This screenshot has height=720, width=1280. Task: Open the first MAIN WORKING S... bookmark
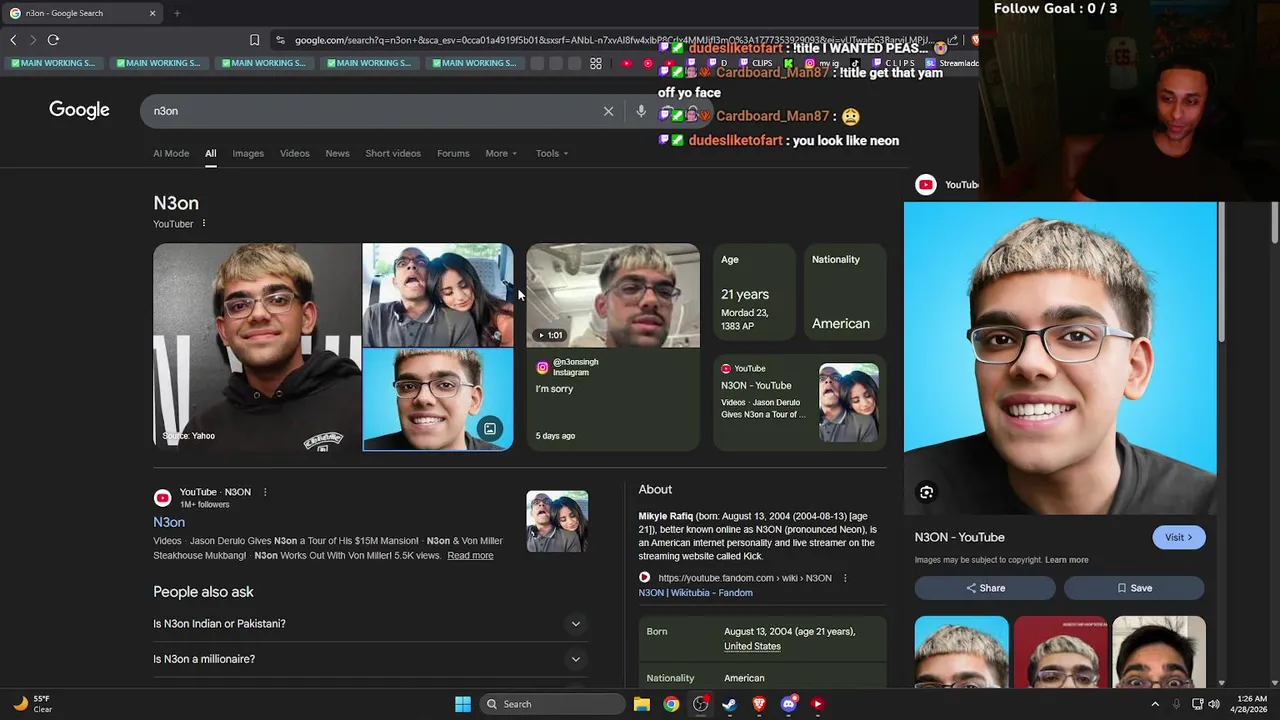point(52,63)
